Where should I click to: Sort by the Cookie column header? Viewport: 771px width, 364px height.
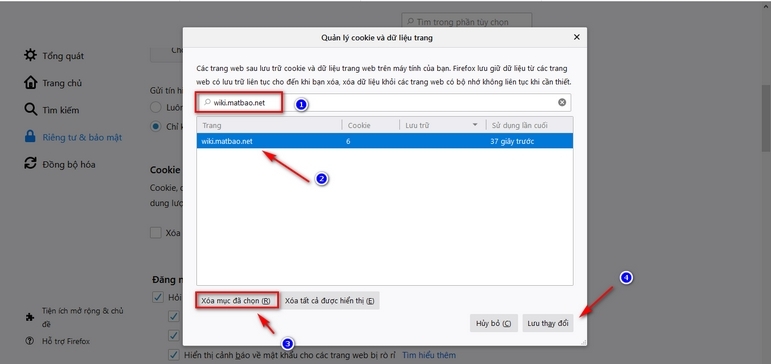[x=371, y=125]
